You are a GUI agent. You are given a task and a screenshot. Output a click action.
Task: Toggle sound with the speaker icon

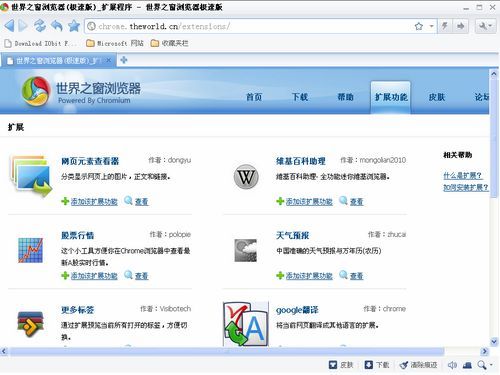tap(452, 365)
